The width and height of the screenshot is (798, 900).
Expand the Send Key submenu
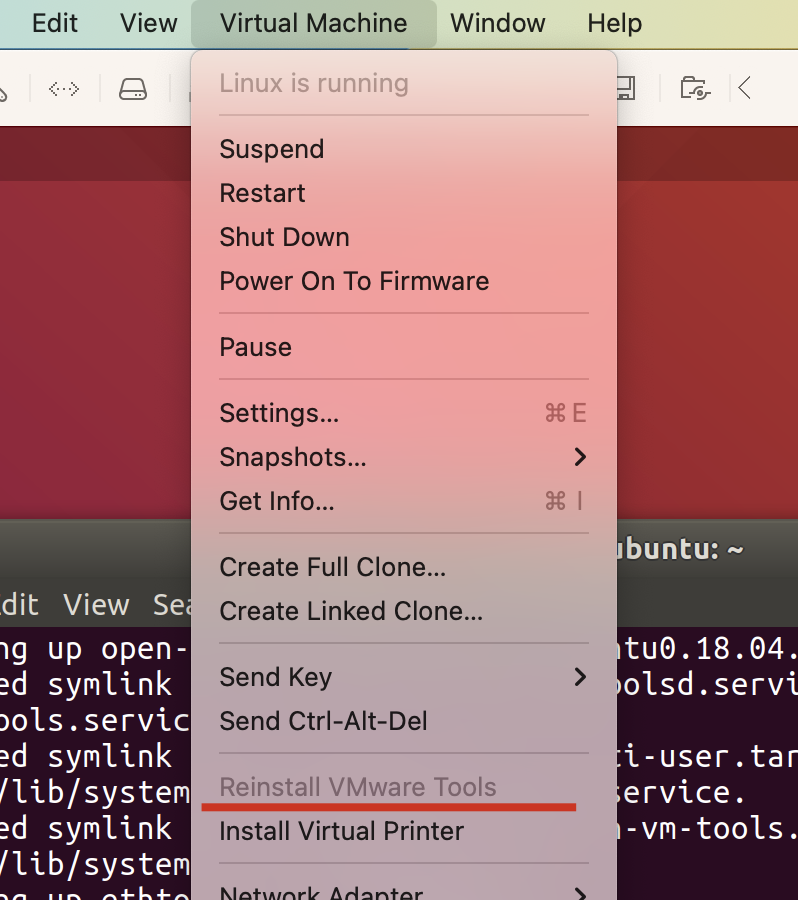coord(404,677)
